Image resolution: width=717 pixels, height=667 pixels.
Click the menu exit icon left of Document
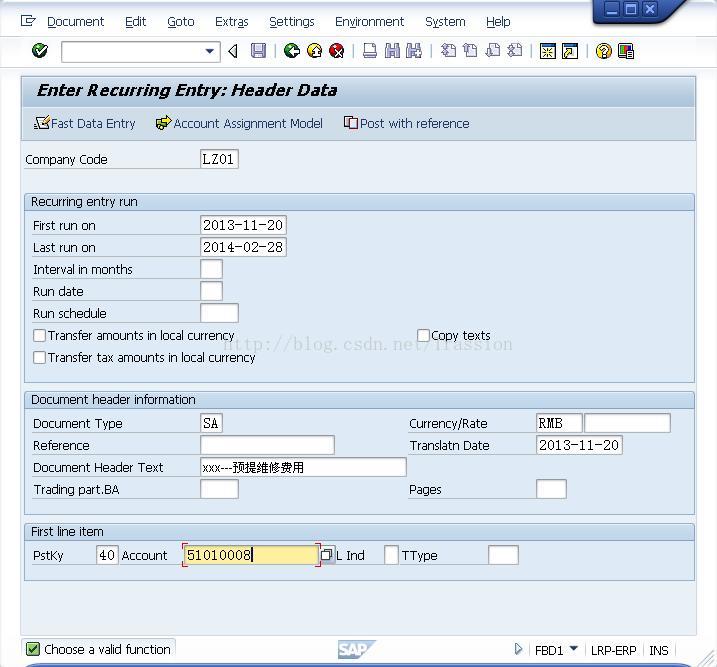point(28,21)
